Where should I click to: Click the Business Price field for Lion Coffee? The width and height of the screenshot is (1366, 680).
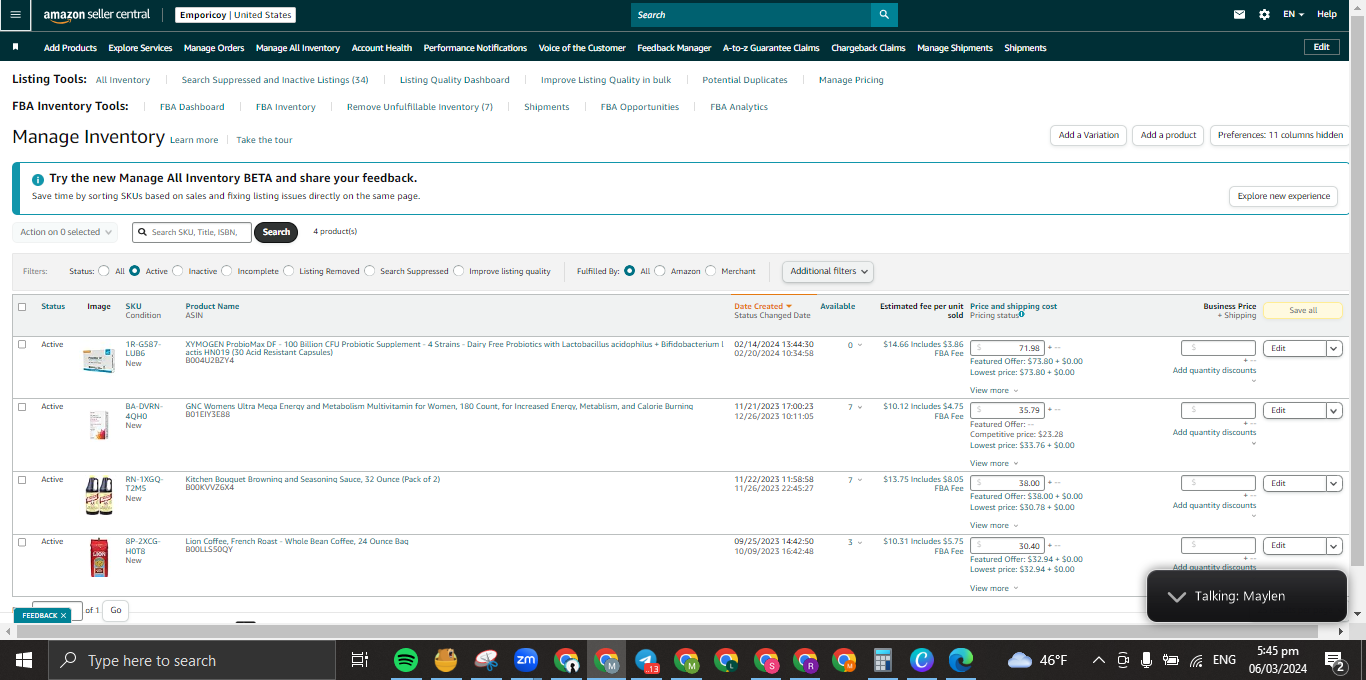[x=1218, y=546]
